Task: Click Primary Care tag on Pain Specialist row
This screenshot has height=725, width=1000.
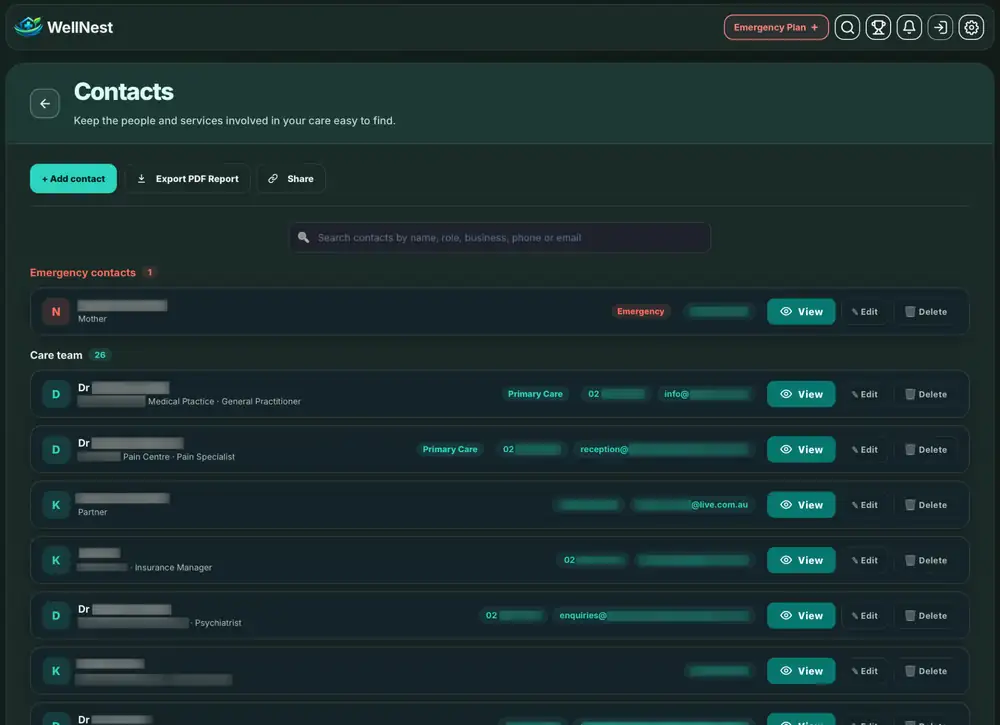Action: (x=450, y=450)
